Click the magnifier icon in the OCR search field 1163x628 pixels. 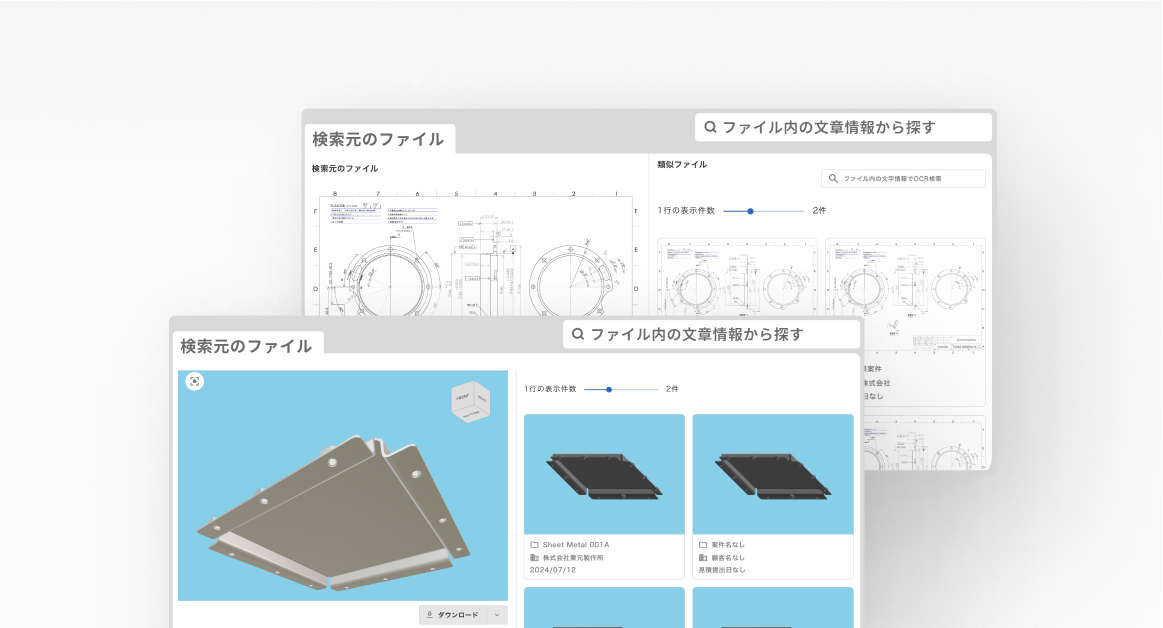[x=832, y=178]
